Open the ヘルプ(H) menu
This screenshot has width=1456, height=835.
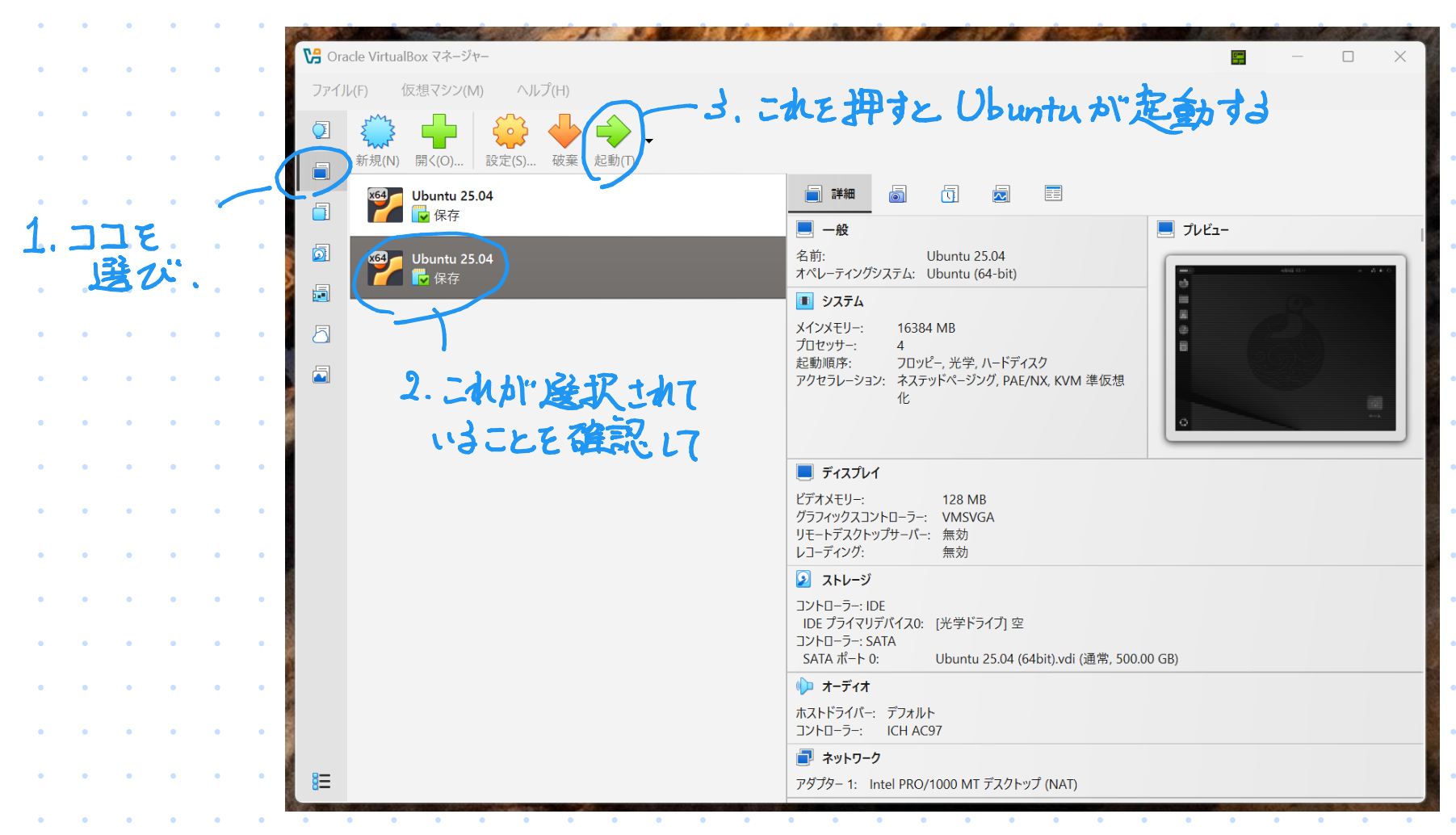pyautogui.click(x=543, y=90)
